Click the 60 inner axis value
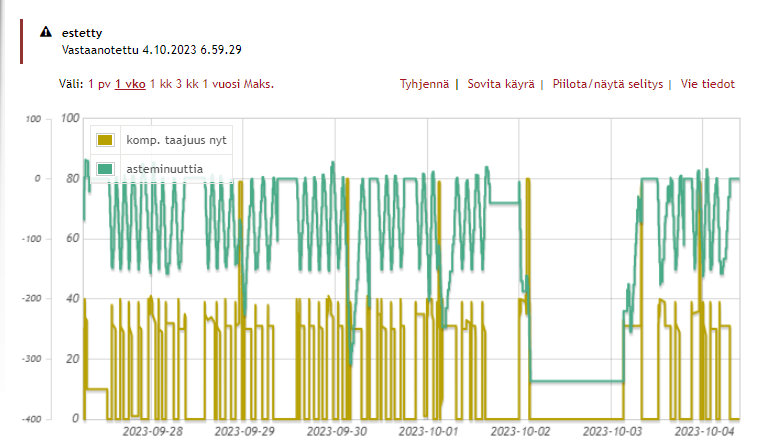 (x=73, y=238)
